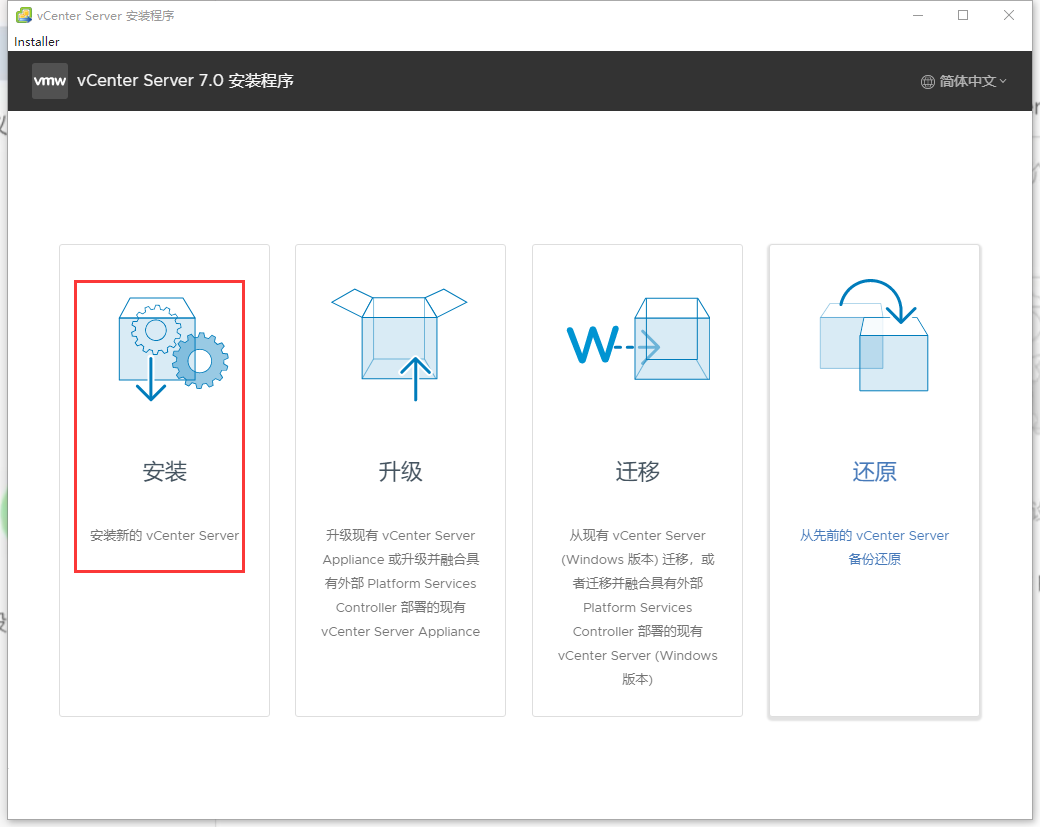Screen dimensions: 1040x827
Task: Select the 升级 heading
Action: pos(400,472)
